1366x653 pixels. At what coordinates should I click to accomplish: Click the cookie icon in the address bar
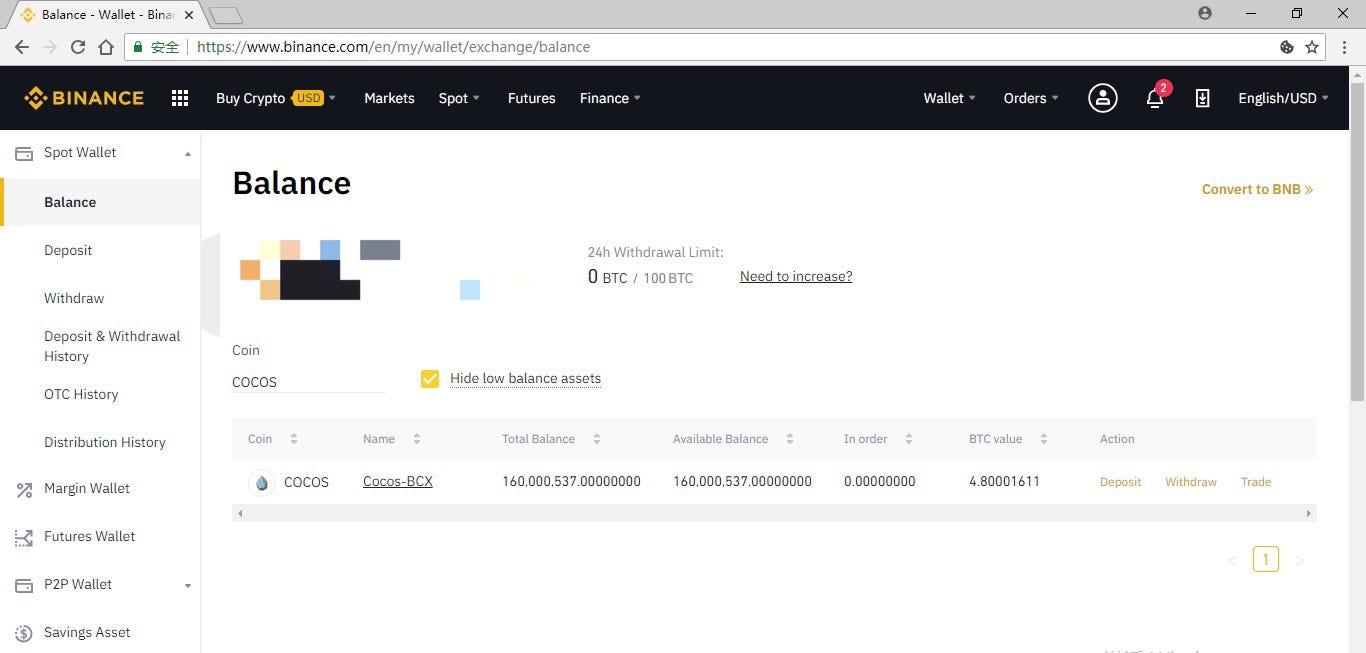tap(1287, 47)
